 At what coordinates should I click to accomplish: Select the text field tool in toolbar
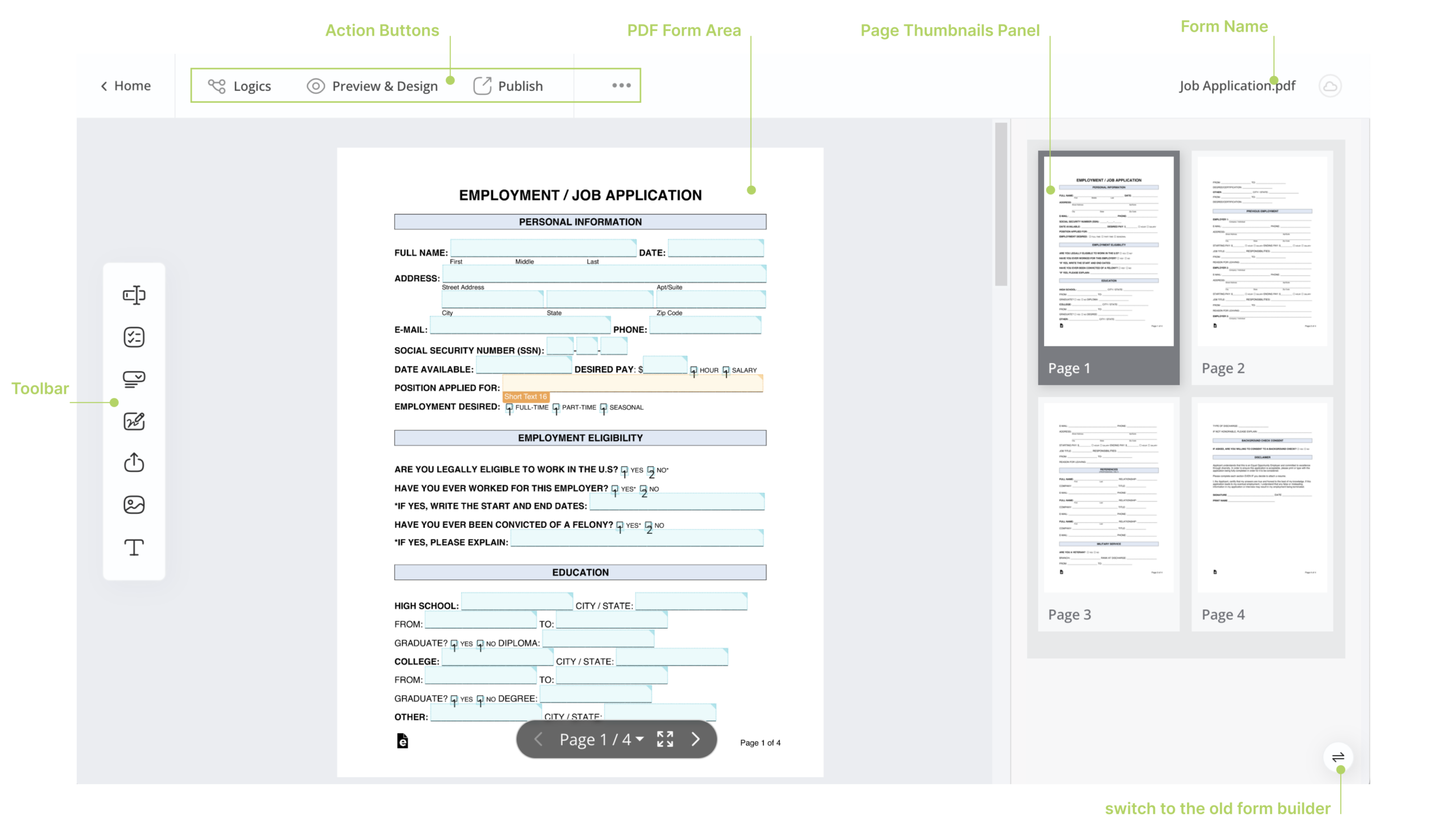tap(134, 295)
